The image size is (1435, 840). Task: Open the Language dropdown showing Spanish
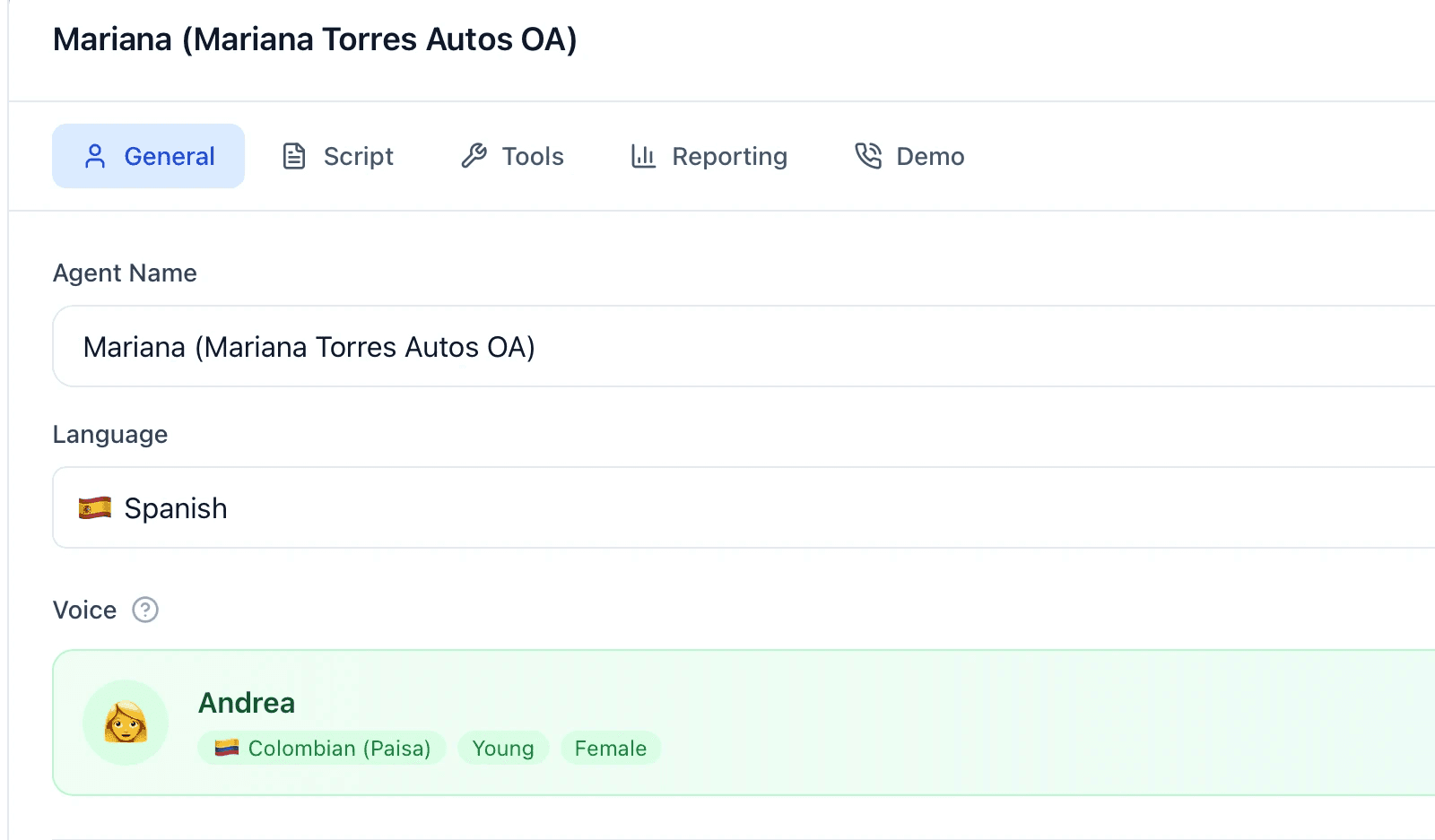717,508
